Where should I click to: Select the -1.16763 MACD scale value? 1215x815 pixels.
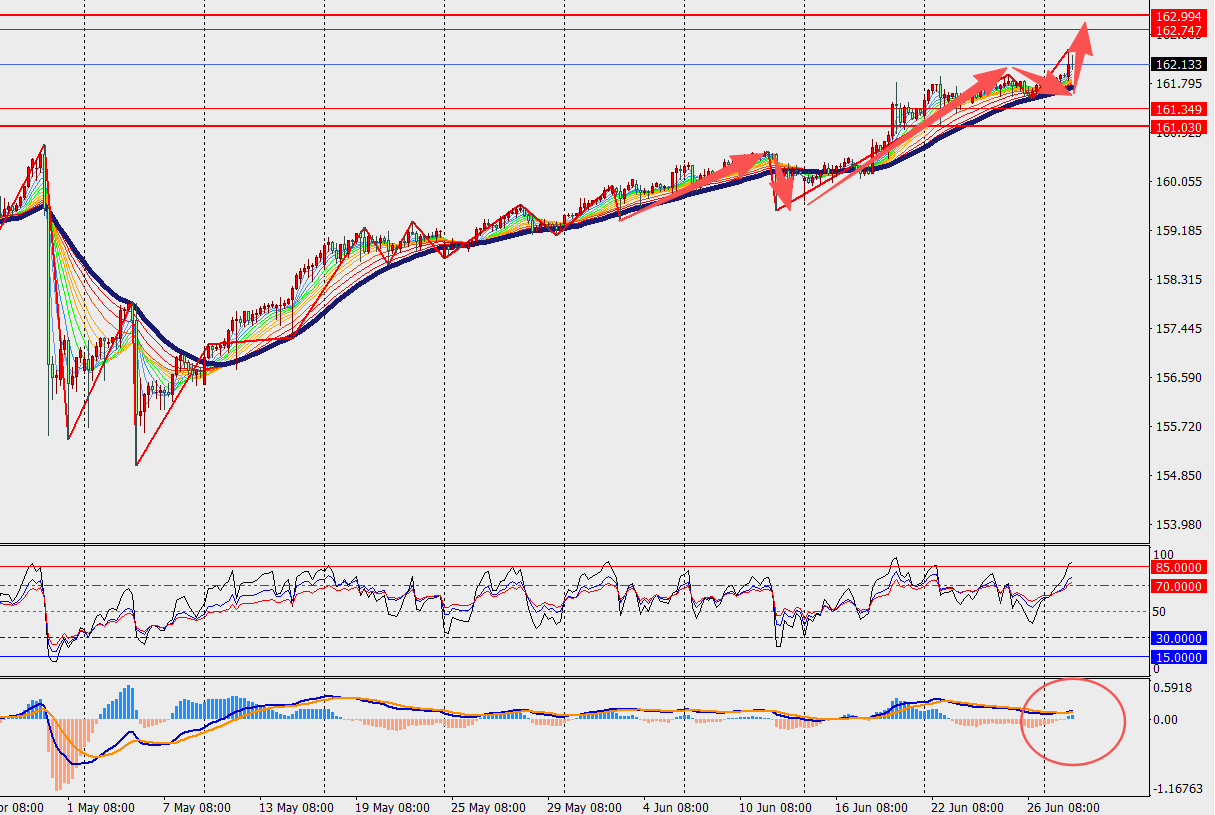click(x=1177, y=789)
